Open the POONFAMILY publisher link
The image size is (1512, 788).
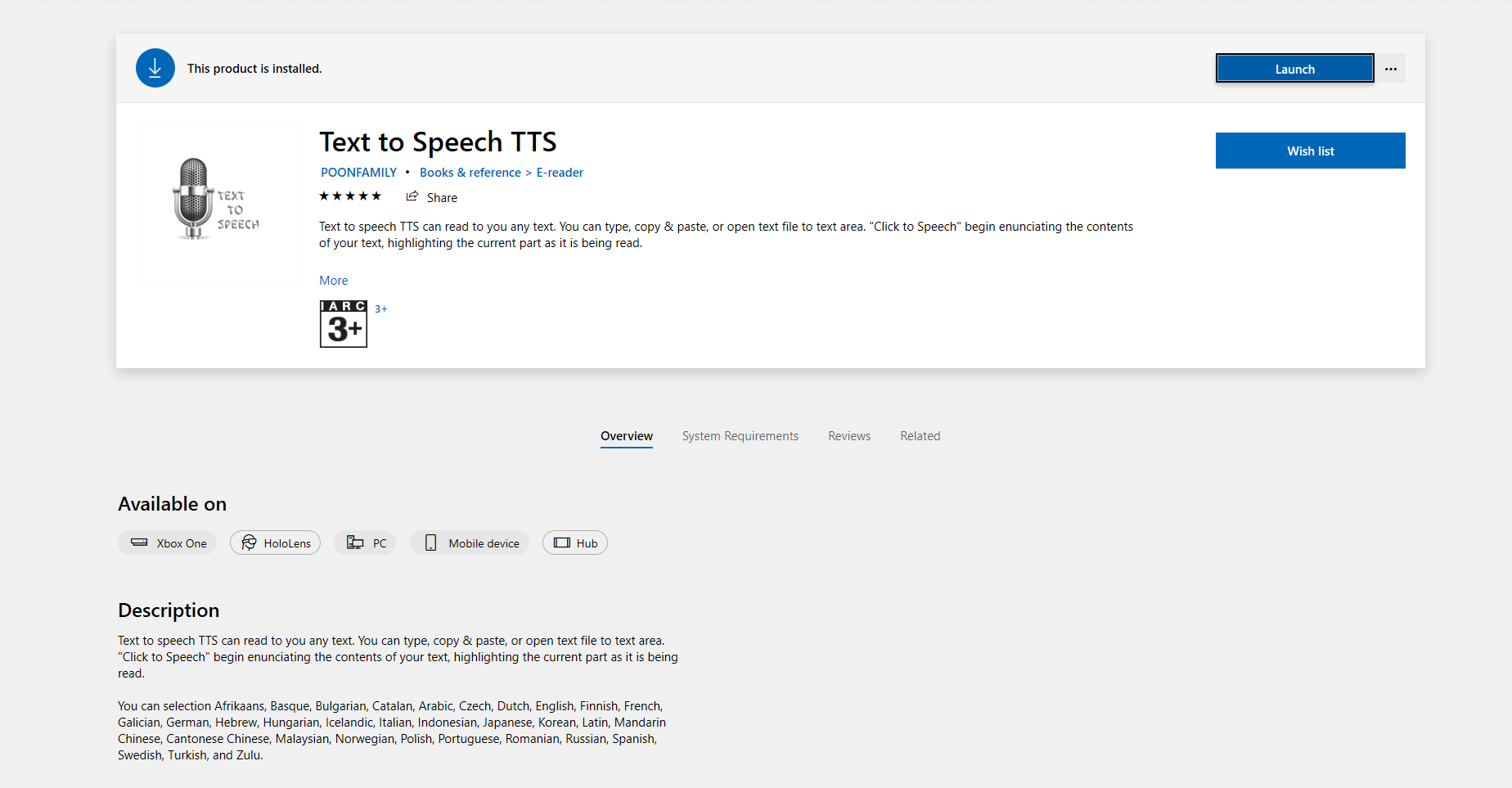(x=358, y=173)
